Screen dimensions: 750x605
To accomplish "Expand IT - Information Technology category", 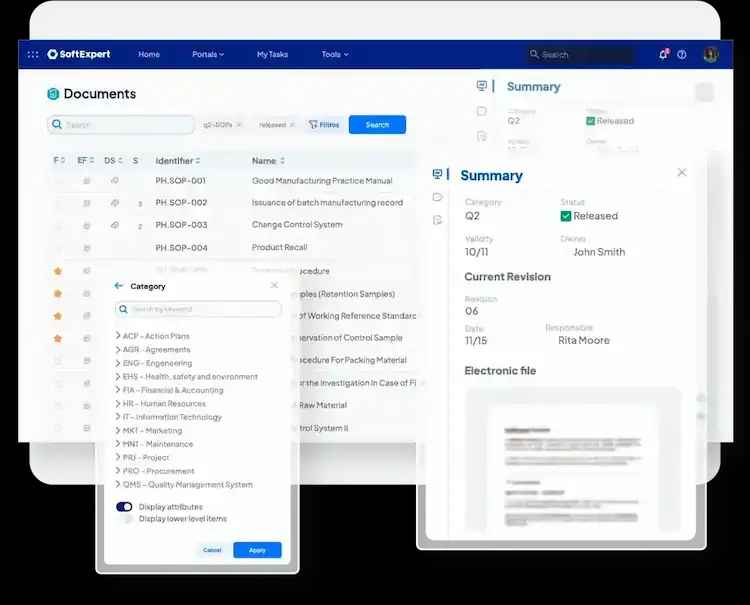I will (118, 417).
